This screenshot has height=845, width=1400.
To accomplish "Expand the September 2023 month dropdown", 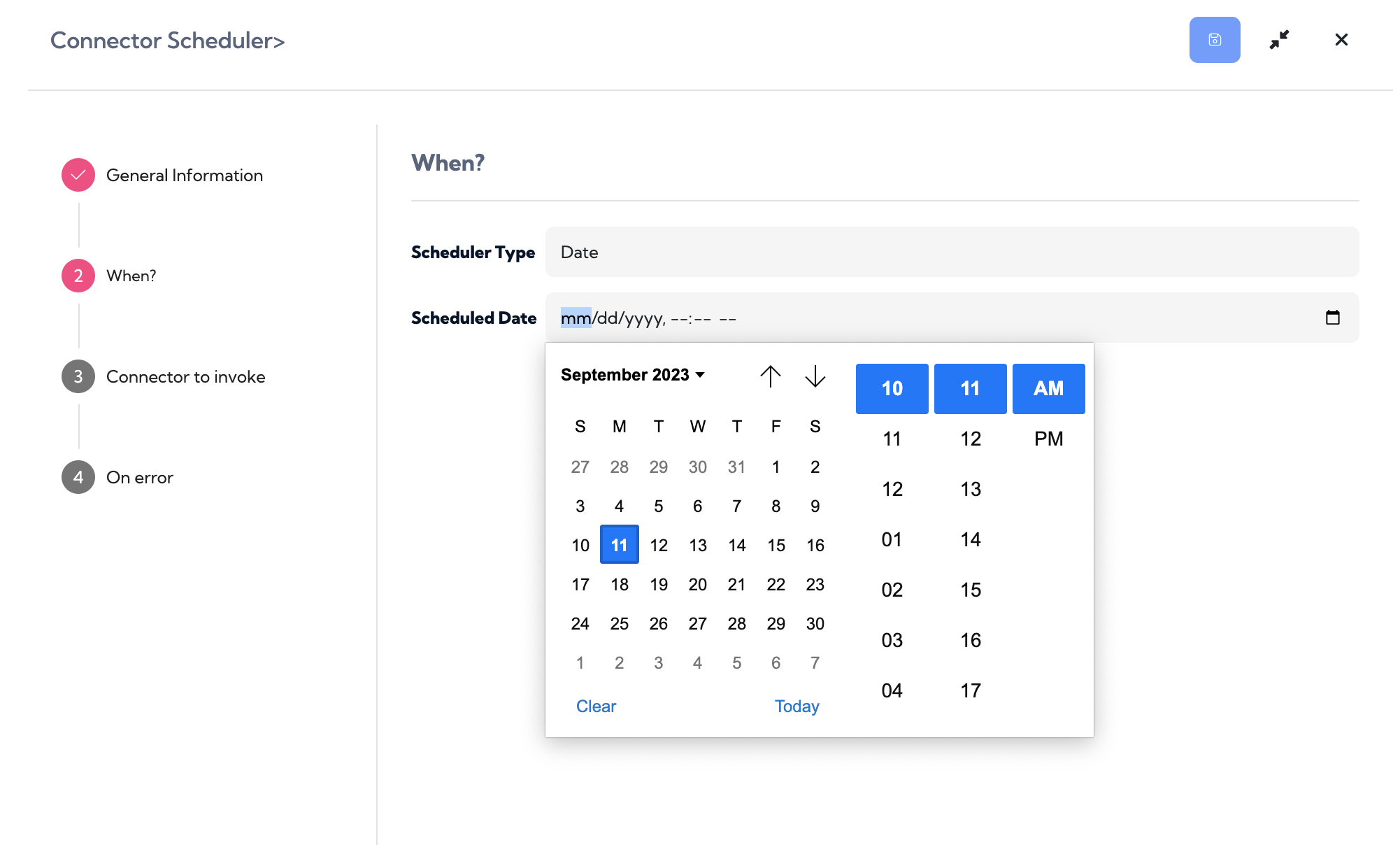I will [x=633, y=375].
